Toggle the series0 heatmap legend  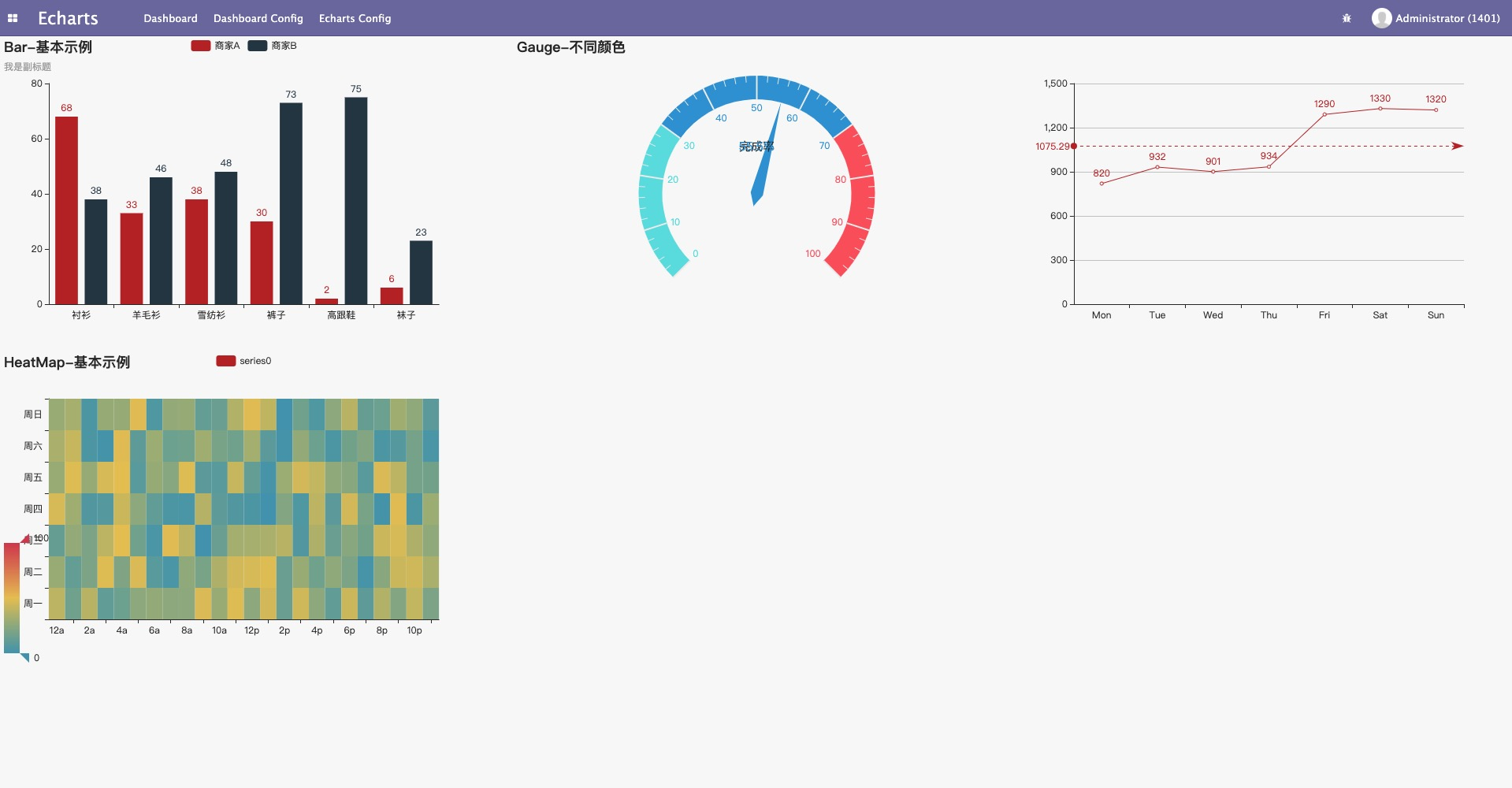[243, 361]
